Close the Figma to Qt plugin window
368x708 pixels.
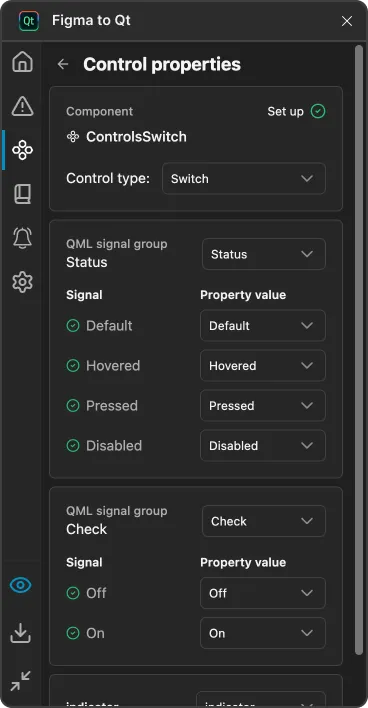[347, 21]
